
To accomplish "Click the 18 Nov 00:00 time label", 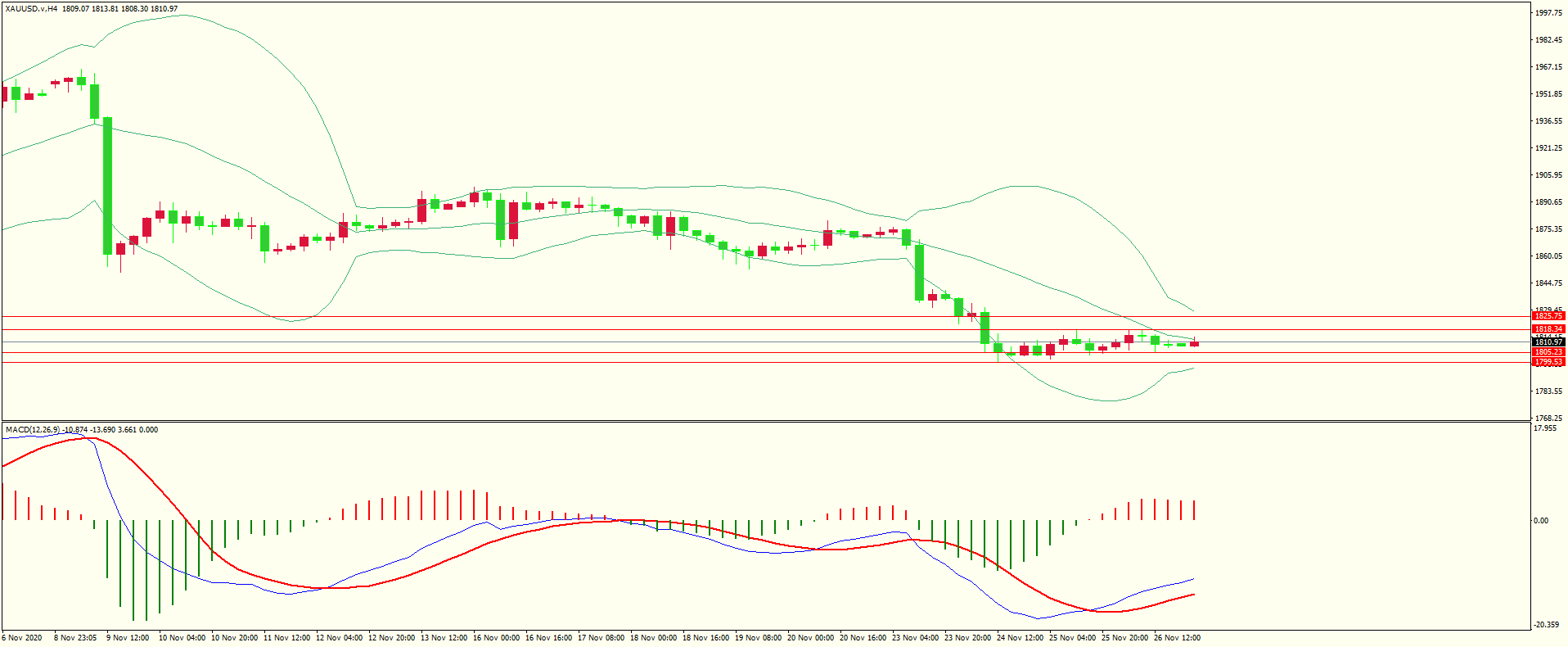I will pos(653,638).
